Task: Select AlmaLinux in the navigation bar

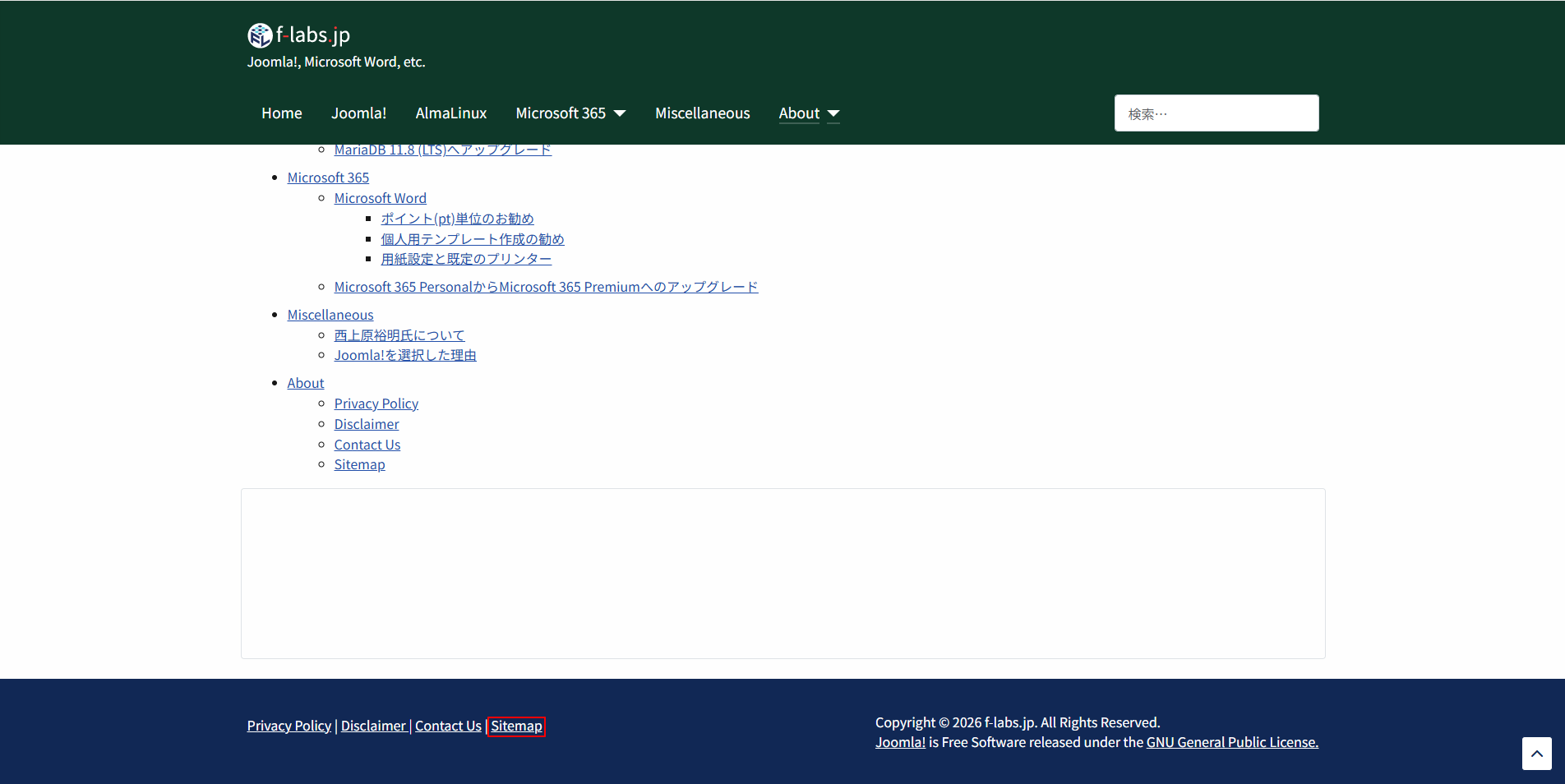Action: 450,113
